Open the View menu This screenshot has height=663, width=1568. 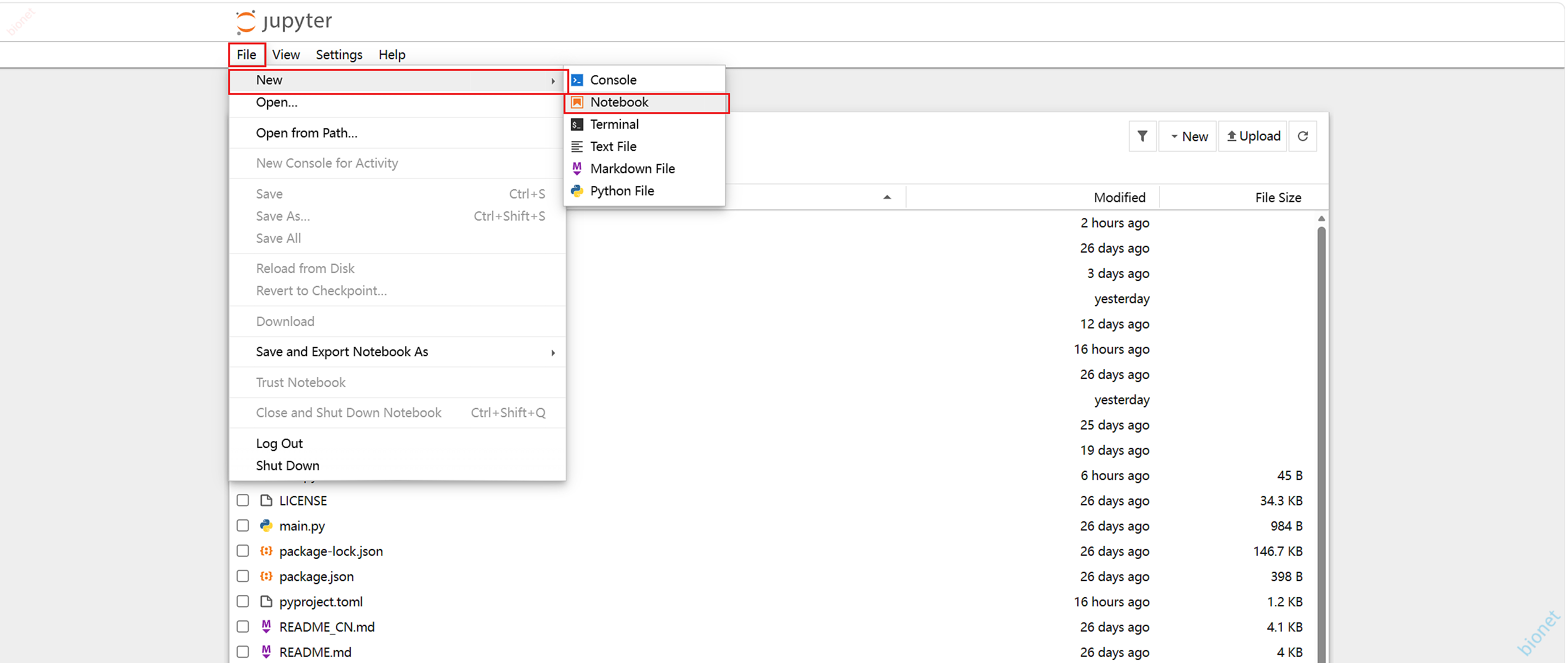pyautogui.click(x=286, y=55)
